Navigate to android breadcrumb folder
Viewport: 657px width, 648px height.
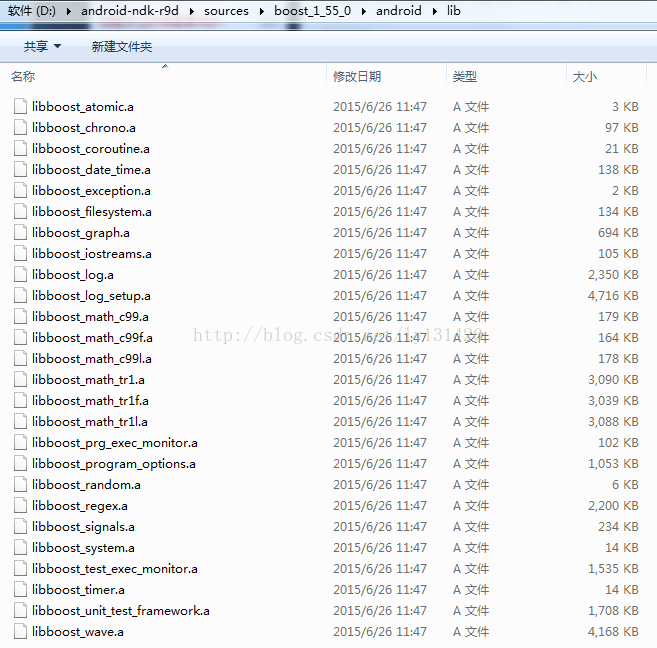click(x=398, y=10)
